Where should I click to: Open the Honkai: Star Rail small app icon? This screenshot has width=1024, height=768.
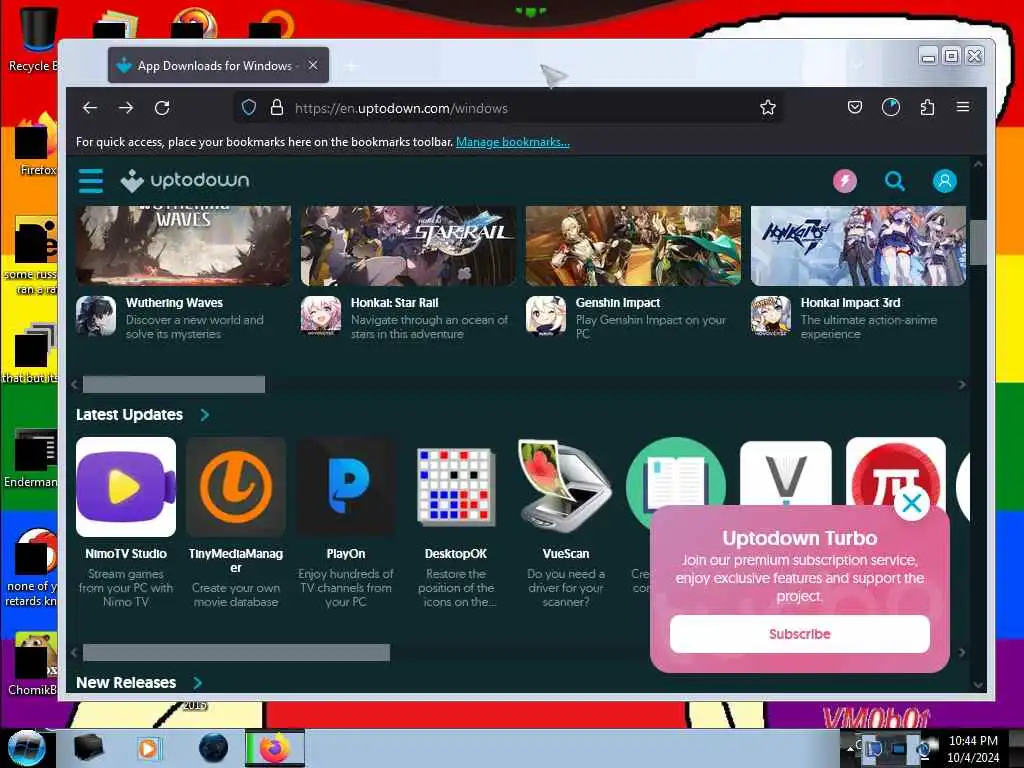[321, 316]
